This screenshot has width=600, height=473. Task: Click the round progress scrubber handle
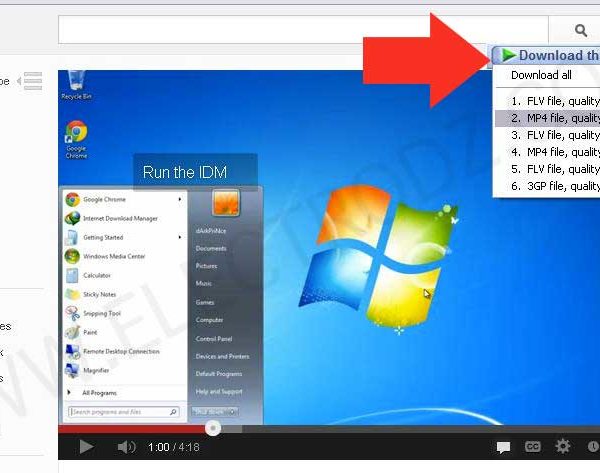point(213,428)
